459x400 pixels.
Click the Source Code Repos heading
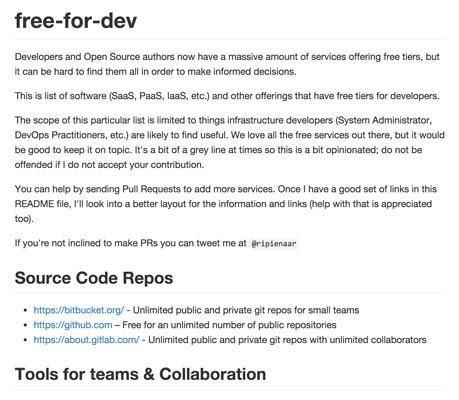(94, 278)
